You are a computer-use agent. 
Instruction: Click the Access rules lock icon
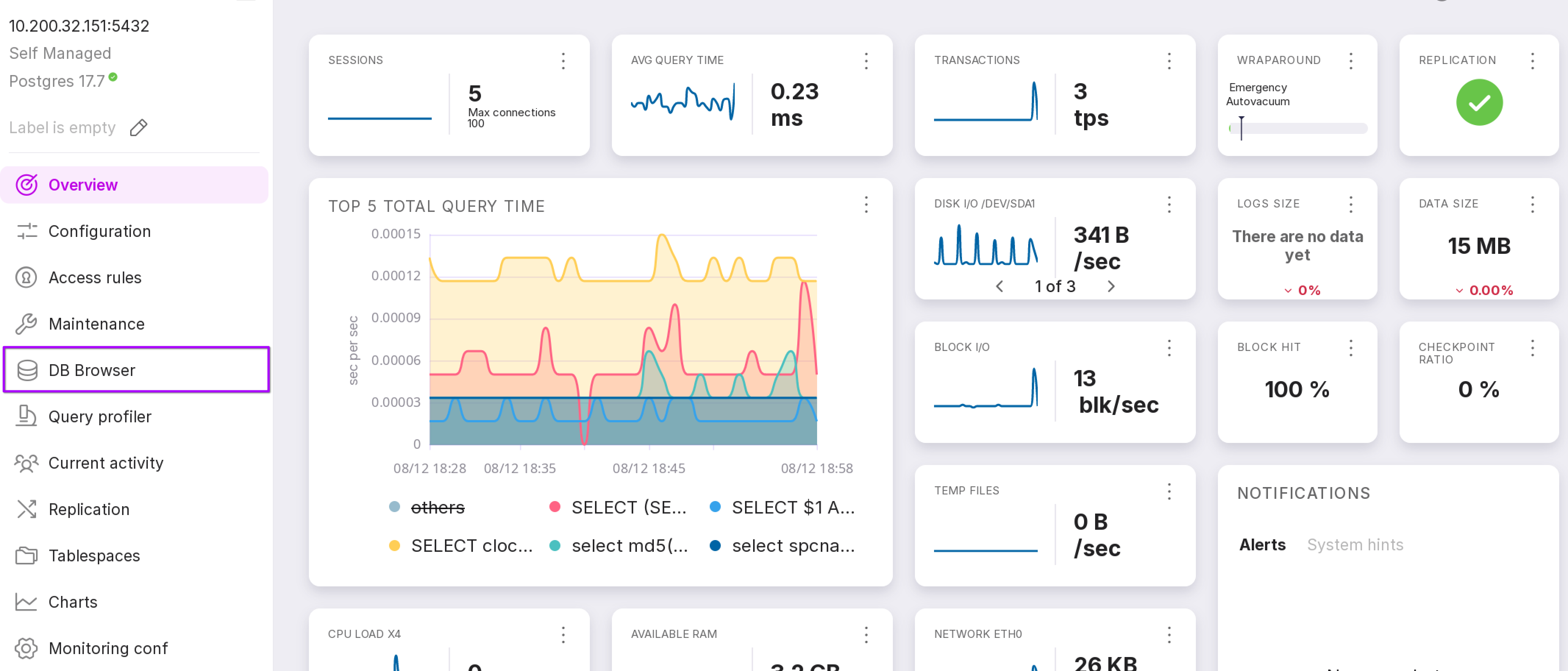point(26,277)
